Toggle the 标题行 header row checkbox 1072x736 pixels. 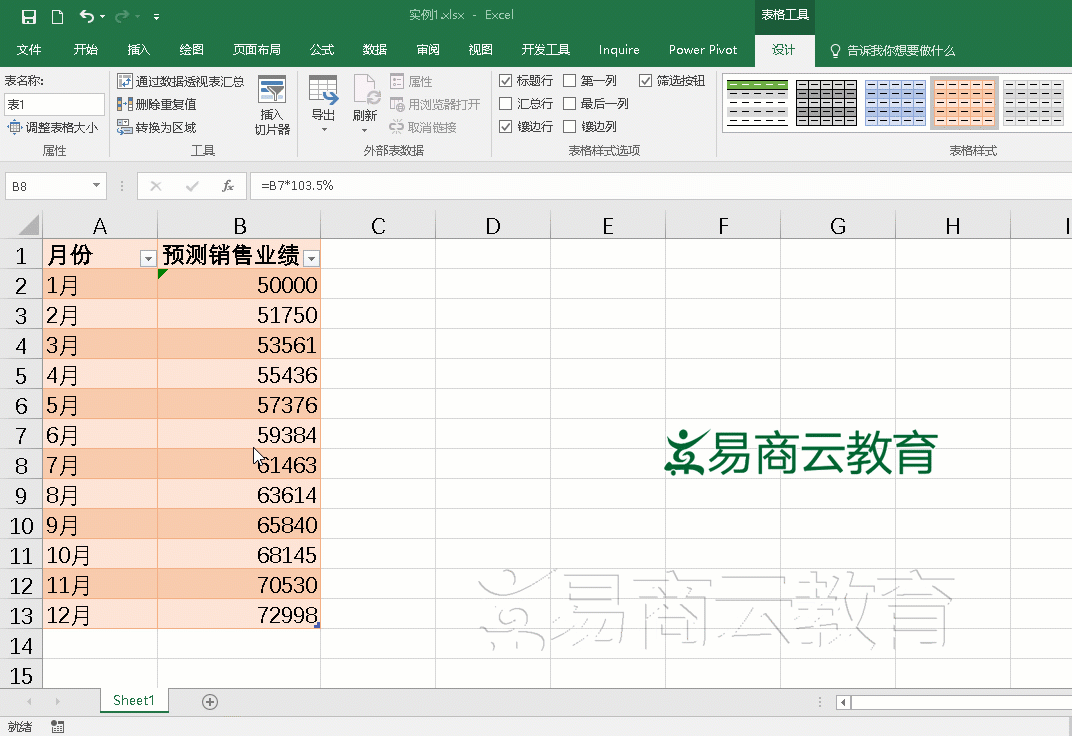click(506, 81)
